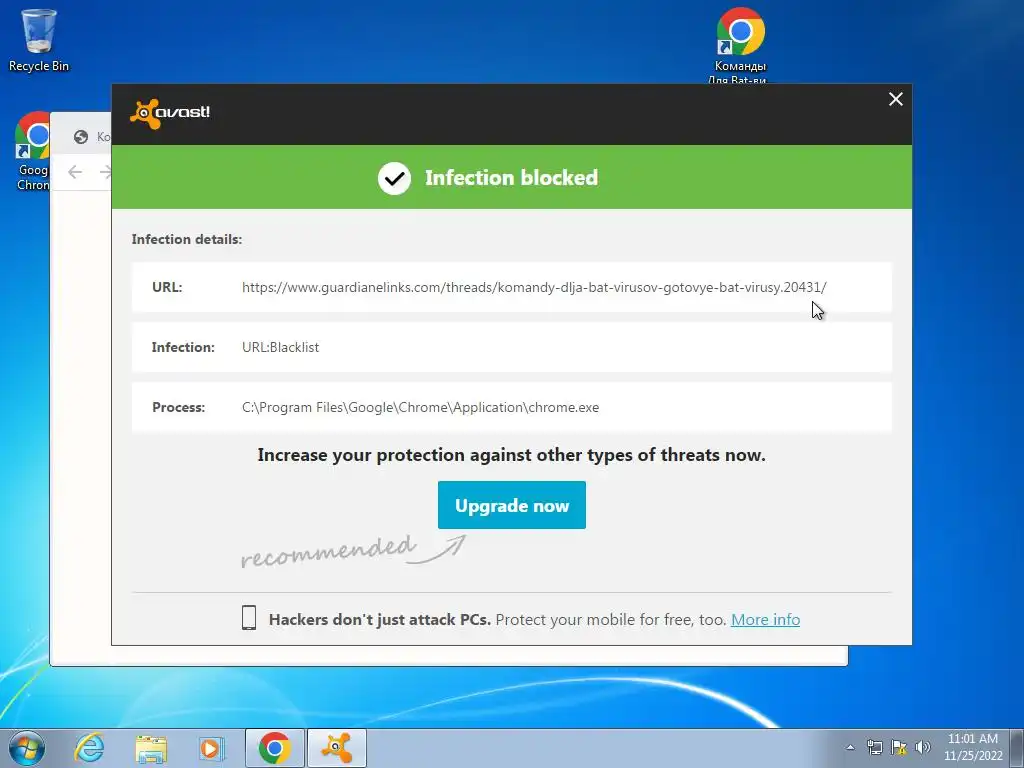The image size is (1024, 768).
Task: Launch Internet Explorer from taskbar
Action: tap(89, 748)
